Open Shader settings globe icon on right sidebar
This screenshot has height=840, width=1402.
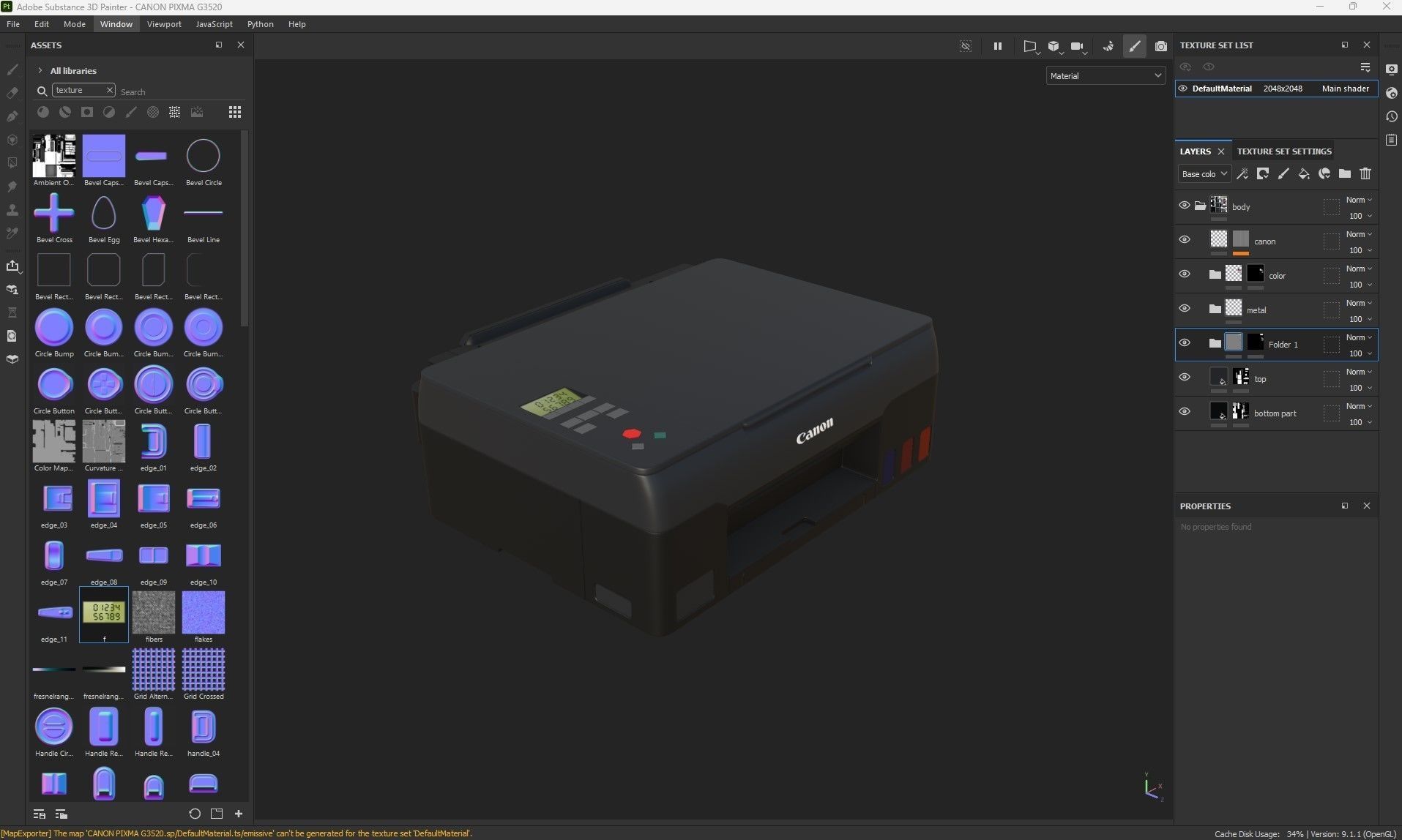1391,93
